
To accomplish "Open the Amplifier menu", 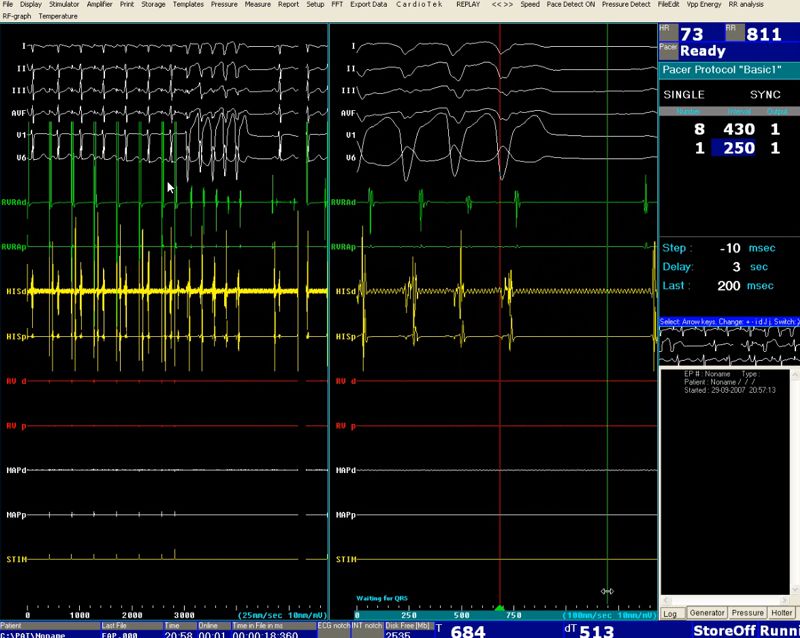I will (99, 4).
